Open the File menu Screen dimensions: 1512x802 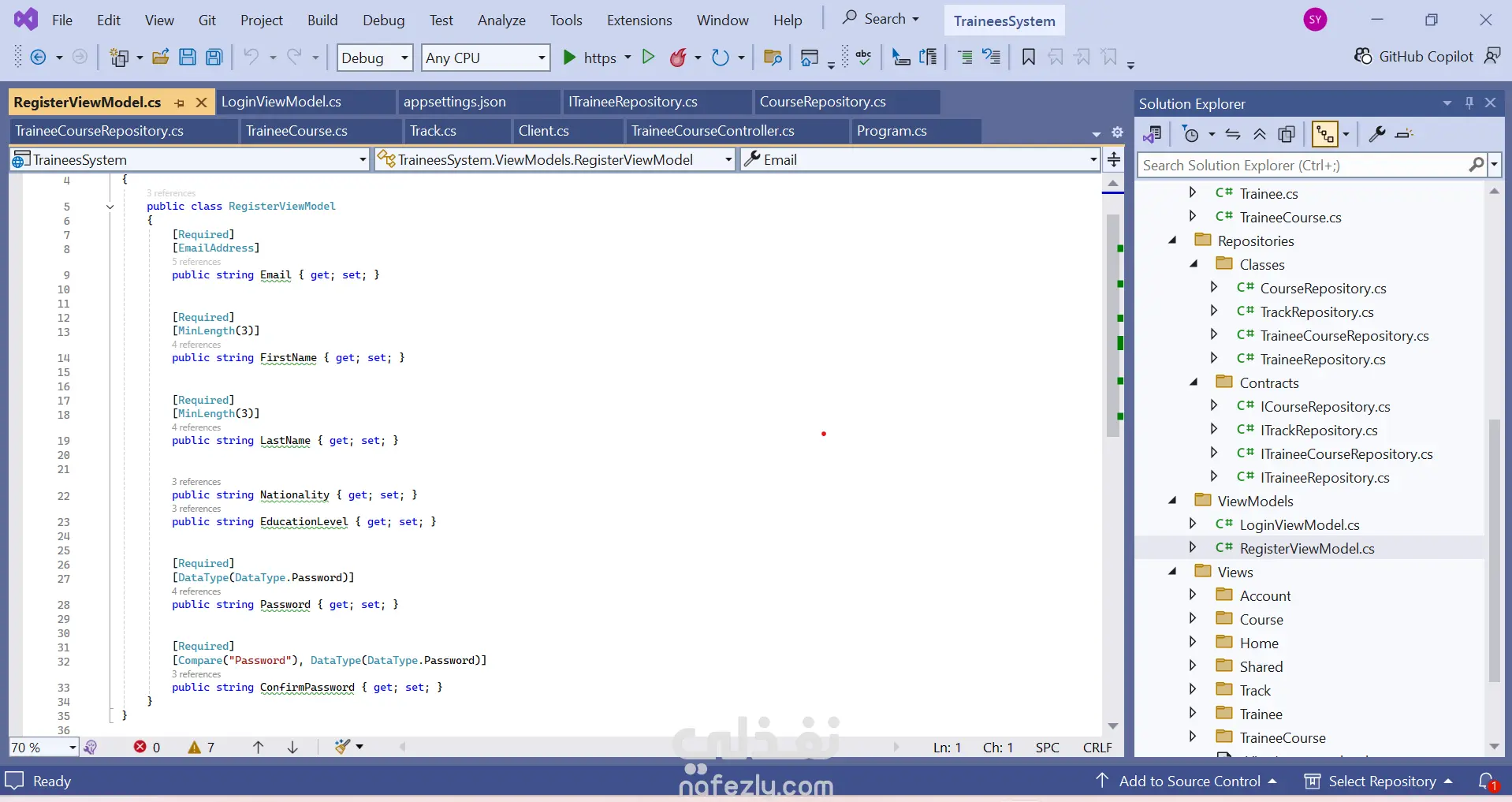pos(62,20)
